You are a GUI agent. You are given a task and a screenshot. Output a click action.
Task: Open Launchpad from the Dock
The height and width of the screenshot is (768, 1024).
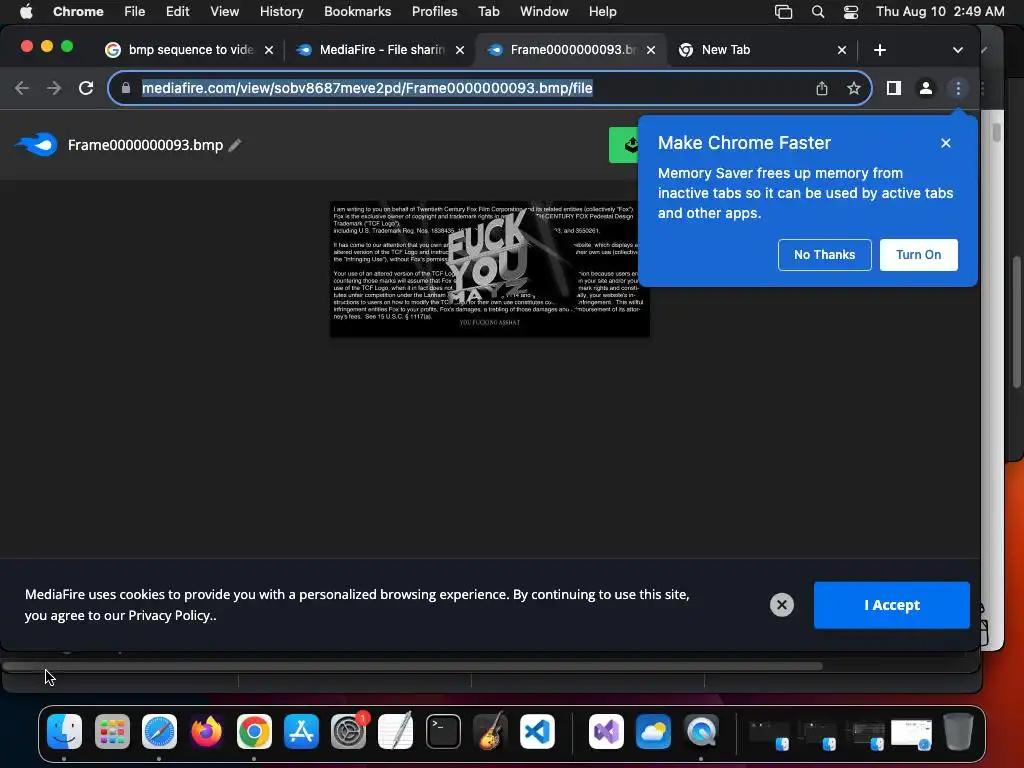[x=112, y=731]
